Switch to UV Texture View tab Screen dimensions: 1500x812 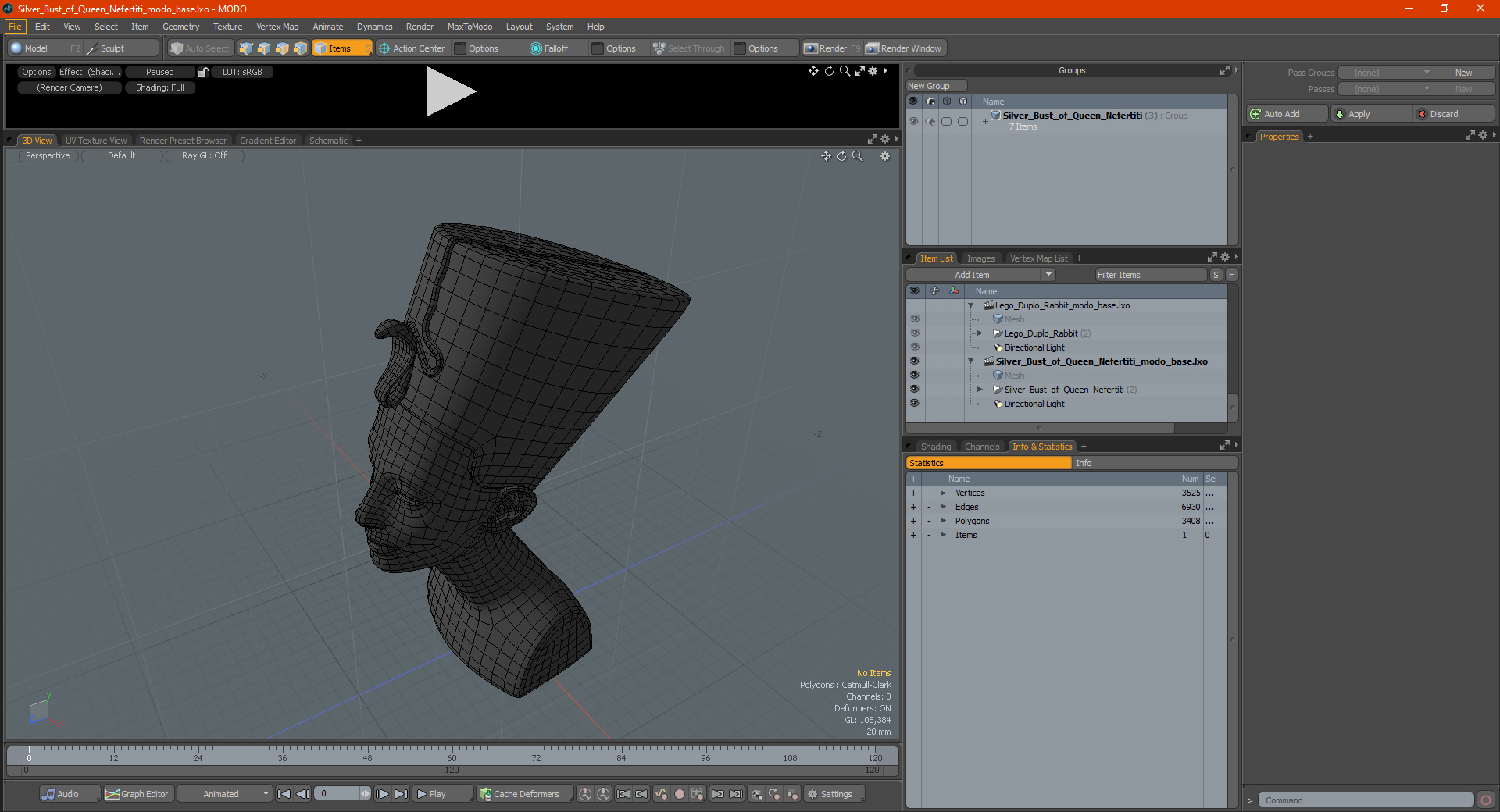click(96, 141)
